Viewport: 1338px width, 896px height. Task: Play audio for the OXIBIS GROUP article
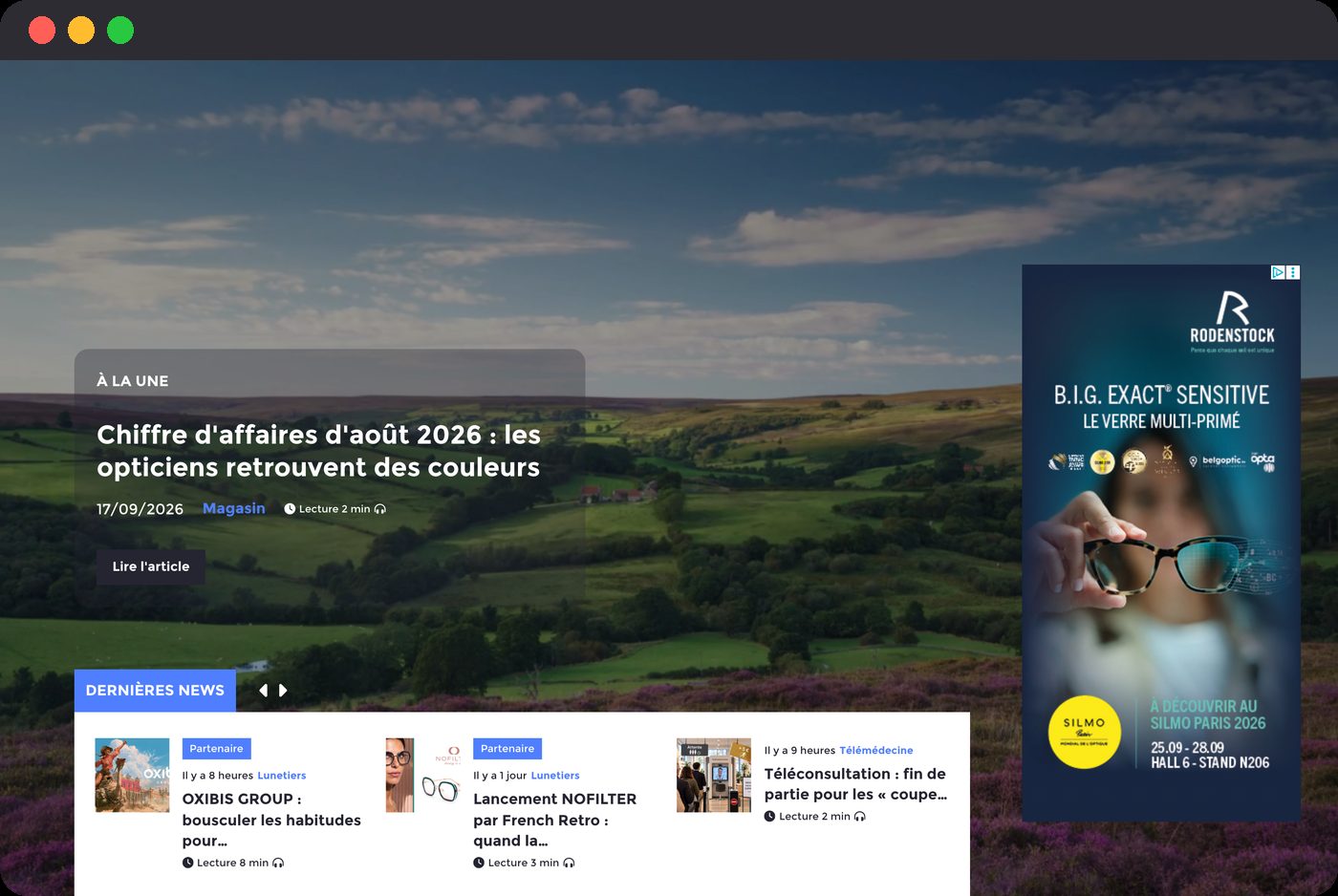click(278, 863)
